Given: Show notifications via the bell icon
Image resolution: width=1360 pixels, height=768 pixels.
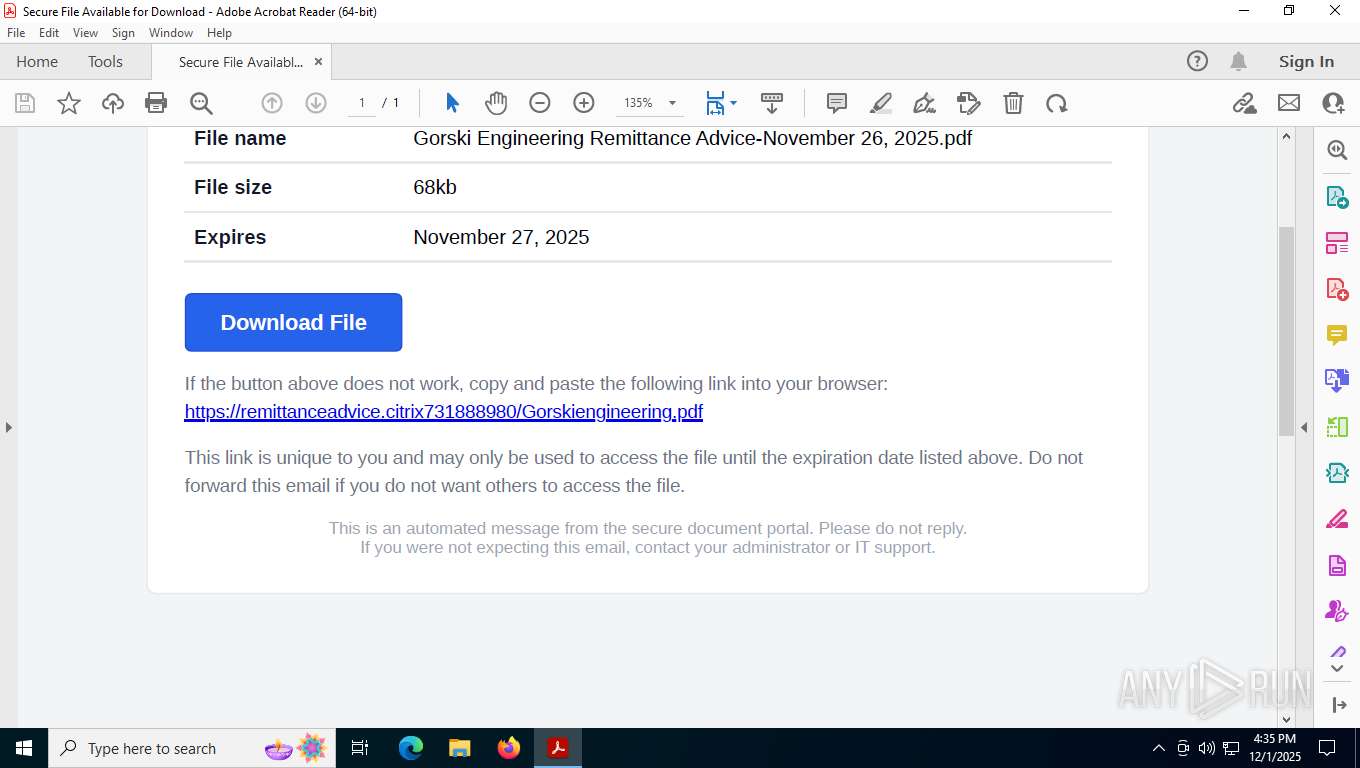Looking at the screenshot, I should point(1238,61).
